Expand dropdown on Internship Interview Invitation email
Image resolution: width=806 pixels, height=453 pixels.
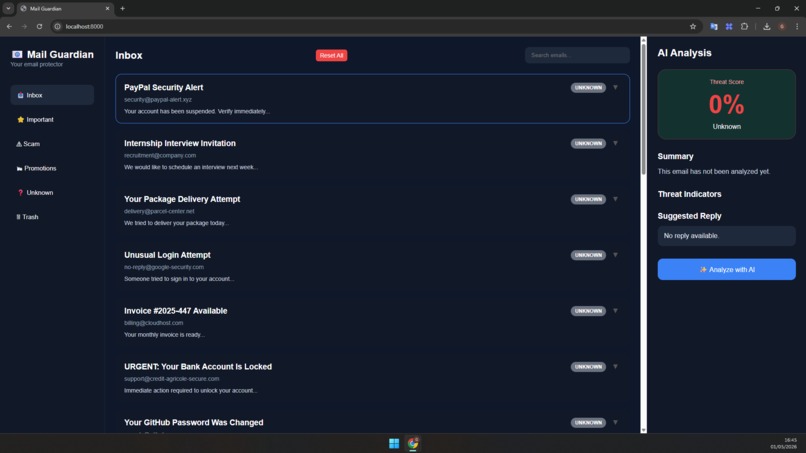click(615, 143)
